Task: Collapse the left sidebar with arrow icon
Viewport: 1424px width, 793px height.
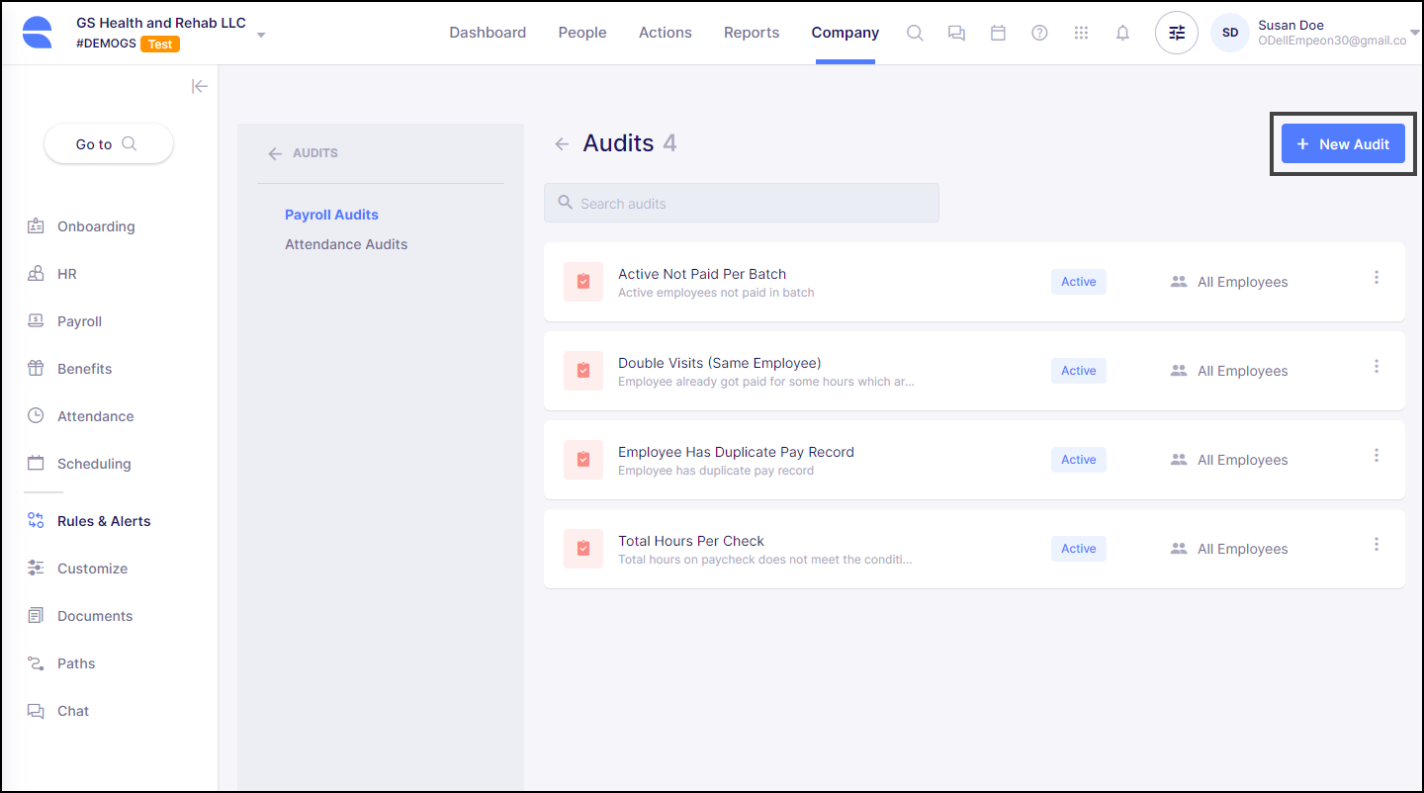Action: 200,86
